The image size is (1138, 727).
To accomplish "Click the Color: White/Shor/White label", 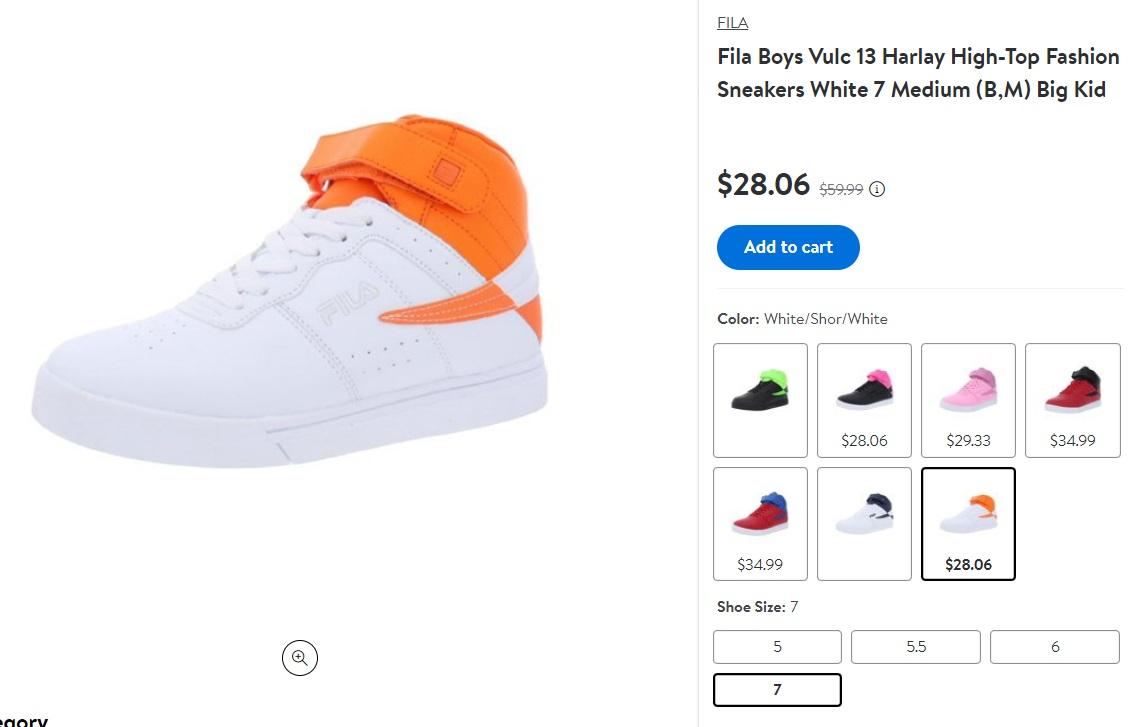I will coord(802,319).
